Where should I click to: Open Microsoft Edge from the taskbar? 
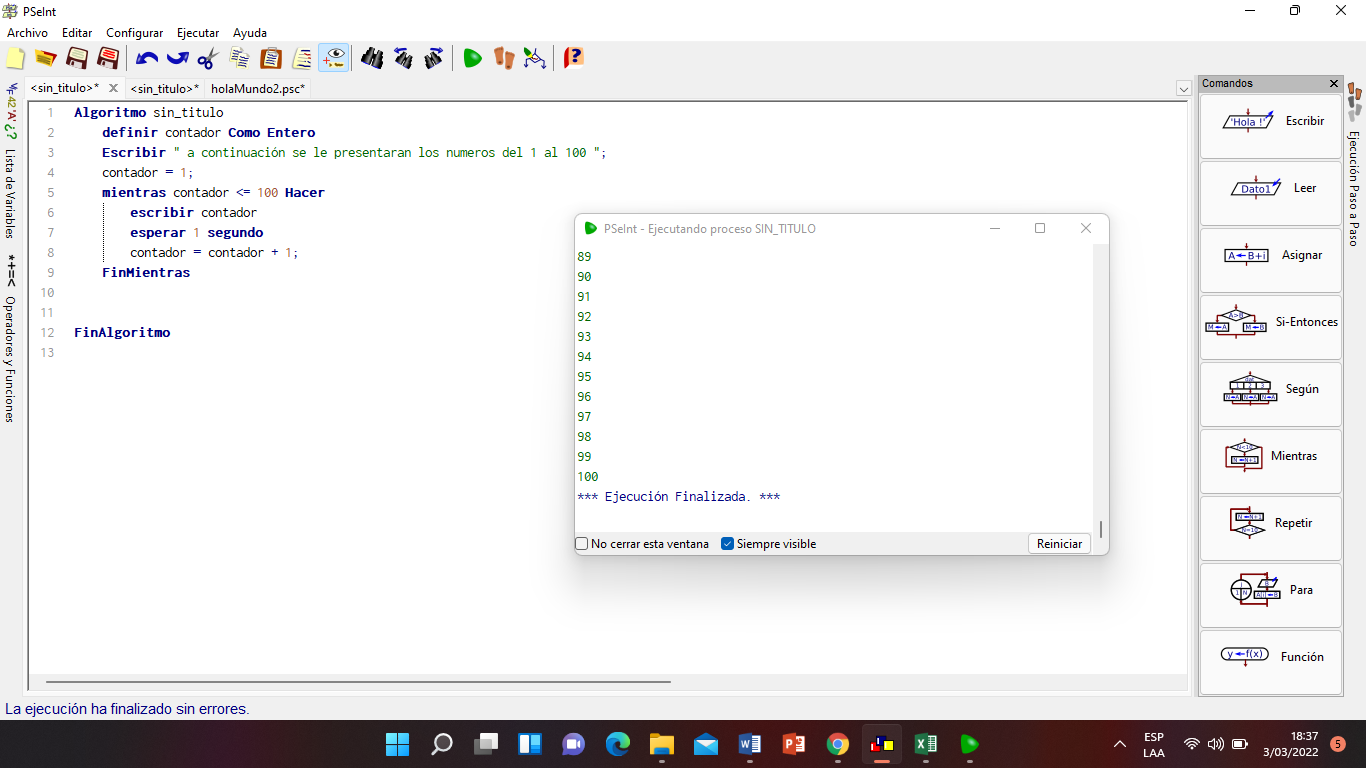pyautogui.click(x=618, y=744)
